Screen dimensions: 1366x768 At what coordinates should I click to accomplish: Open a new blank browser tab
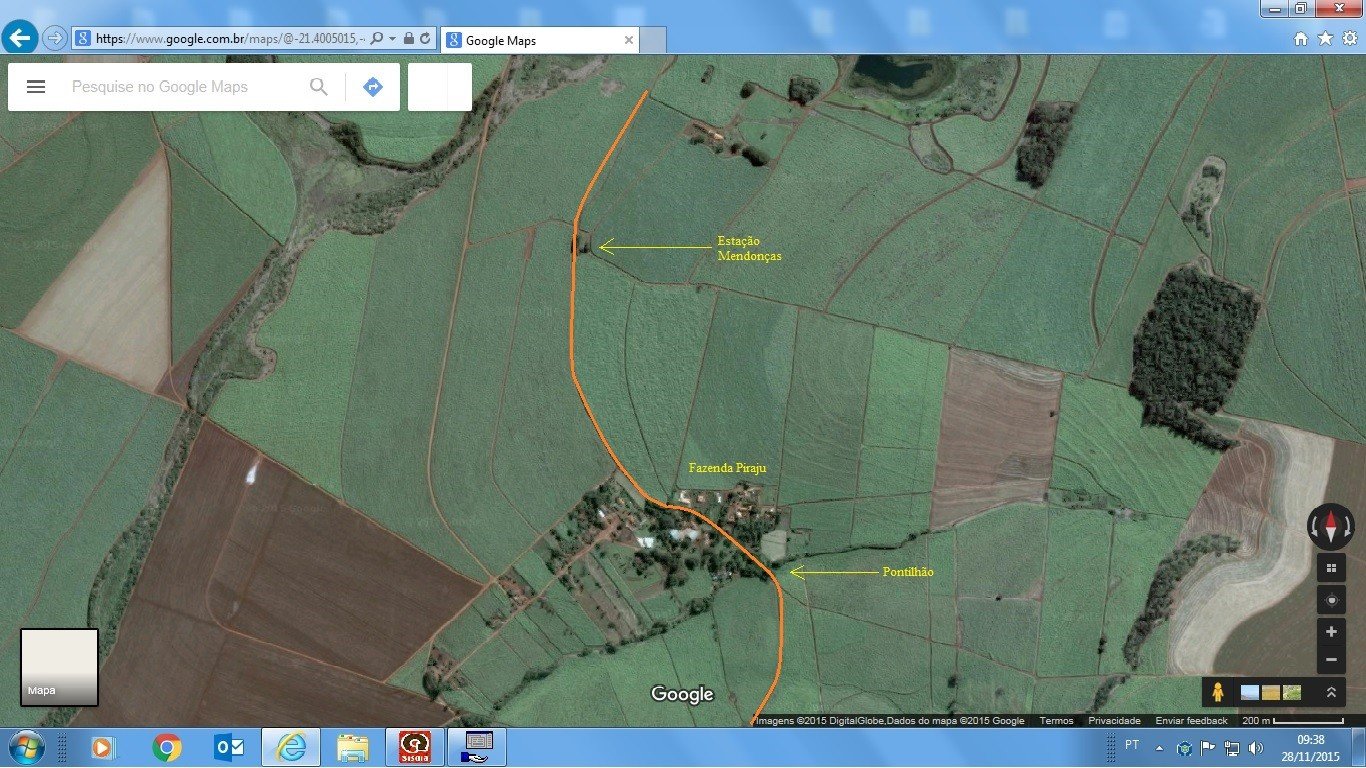653,40
